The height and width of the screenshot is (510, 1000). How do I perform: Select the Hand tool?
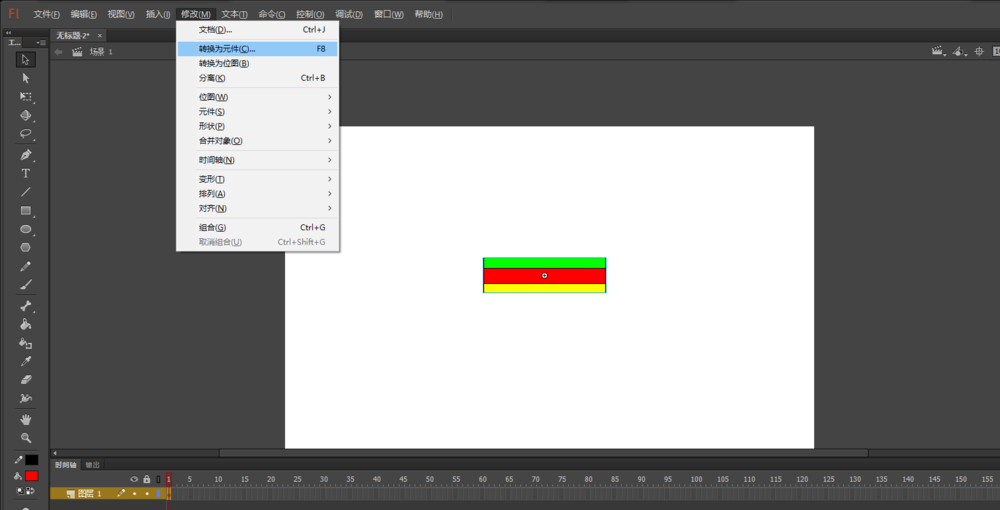pyautogui.click(x=26, y=419)
